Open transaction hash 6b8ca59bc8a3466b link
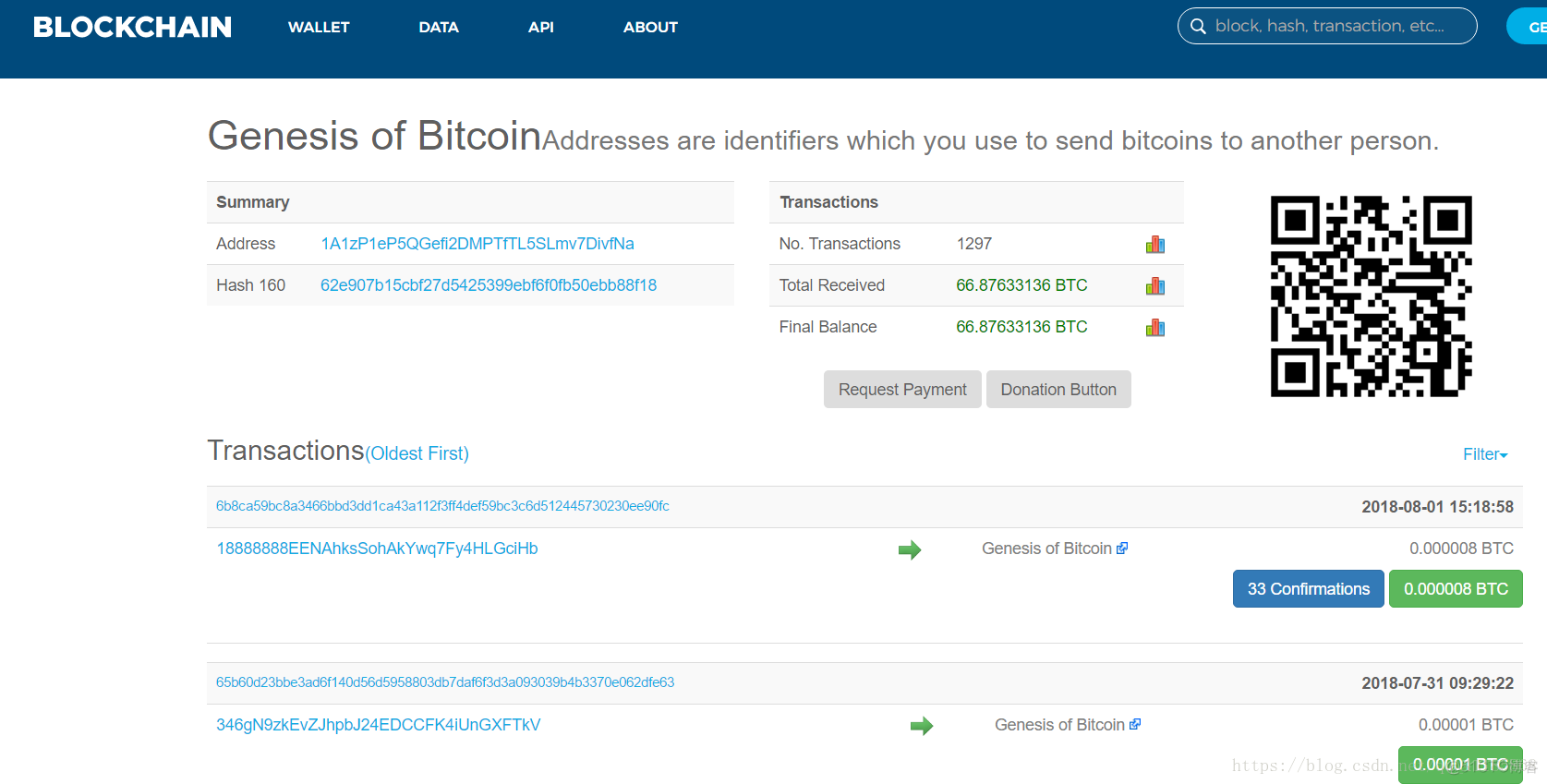Viewport: 1547px width, 784px height. [x=442, y=506]
